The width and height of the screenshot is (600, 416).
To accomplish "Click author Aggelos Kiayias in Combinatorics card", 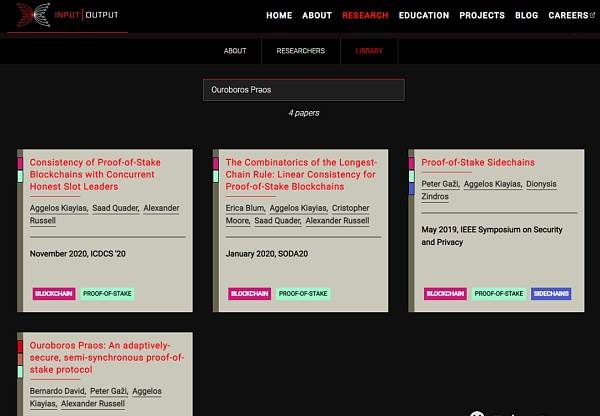I will tap(298, 208).
